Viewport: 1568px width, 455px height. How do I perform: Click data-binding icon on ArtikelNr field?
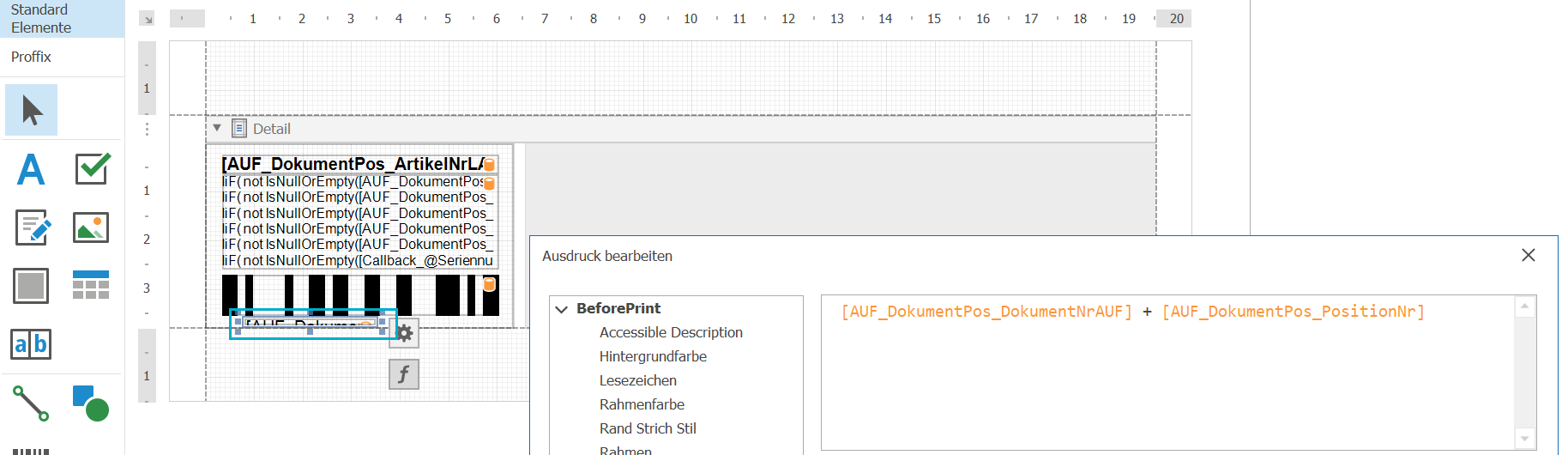tap(489, 165)
